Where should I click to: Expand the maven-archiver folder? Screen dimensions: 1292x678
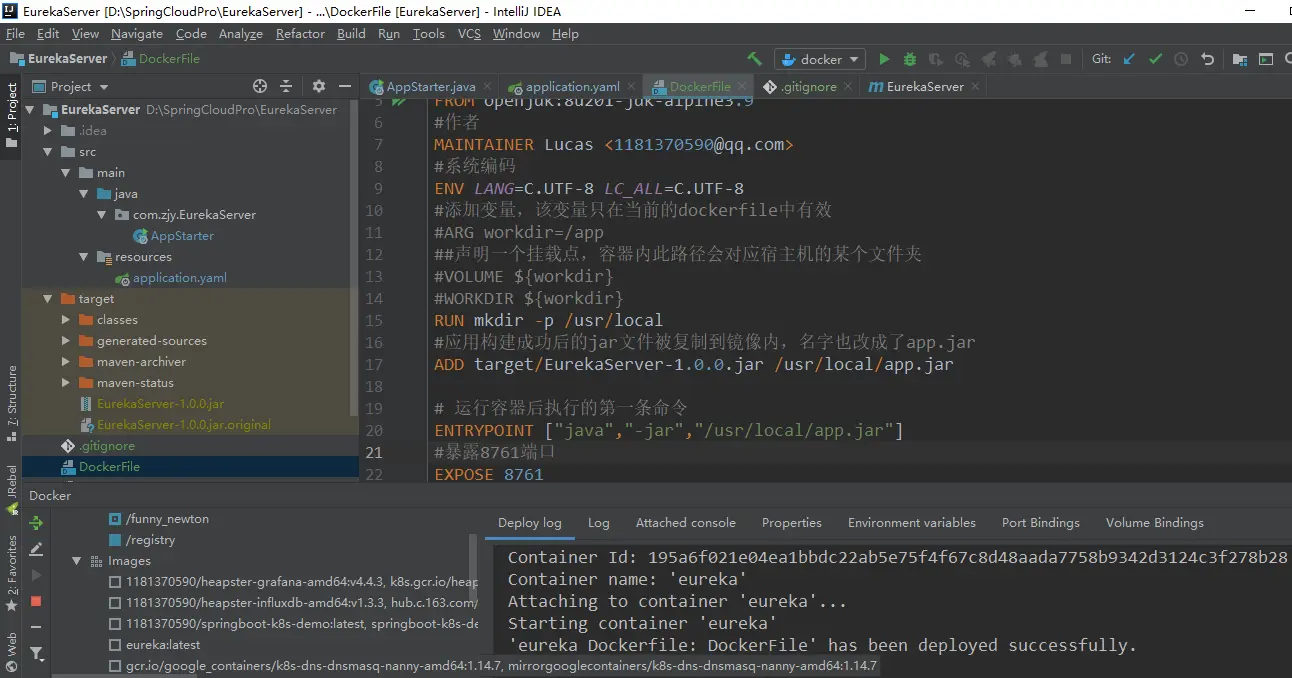[66, 362]
